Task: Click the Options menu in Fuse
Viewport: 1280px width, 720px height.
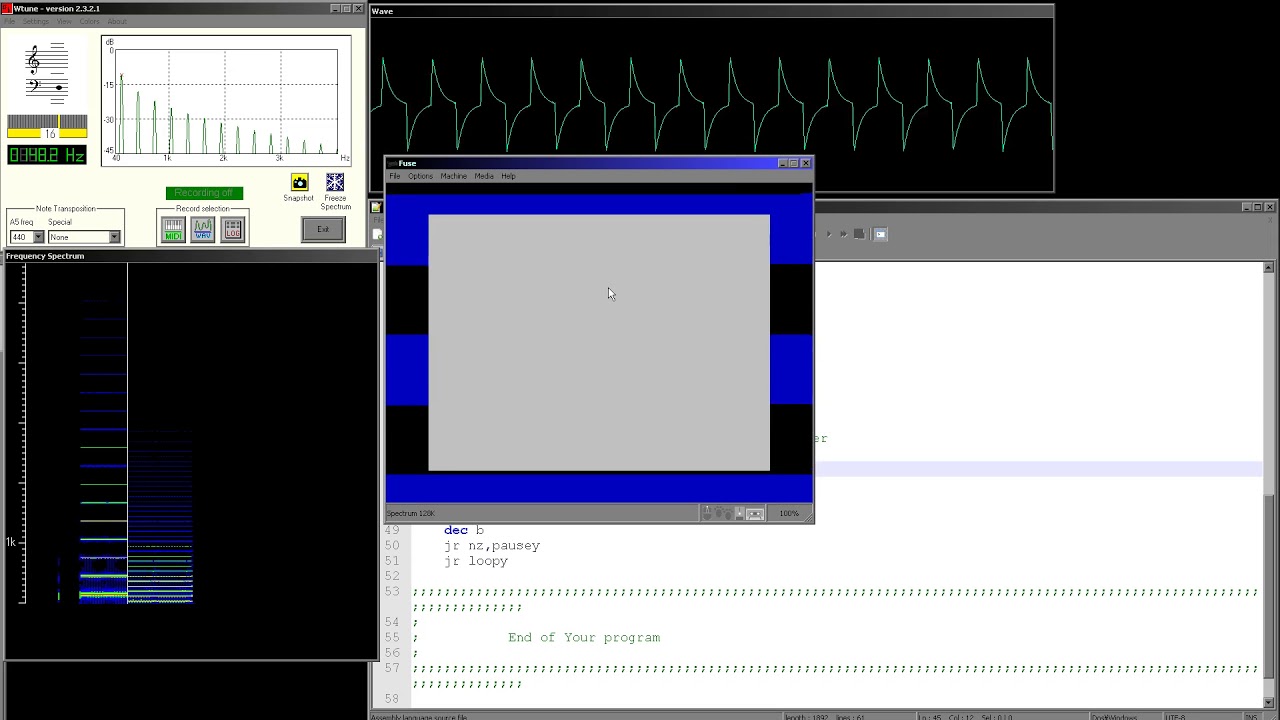Action: click(420, 176)
